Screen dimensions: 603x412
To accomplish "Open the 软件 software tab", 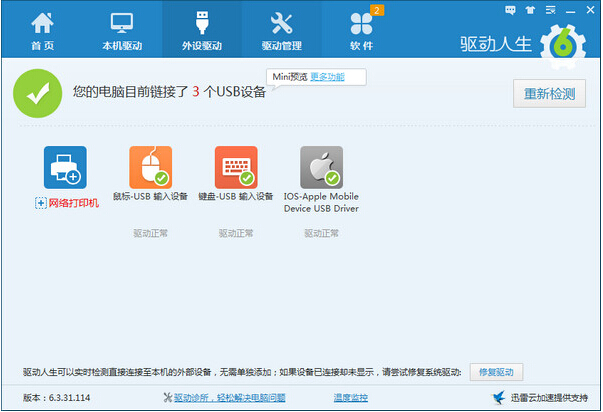I will [361, 31].
